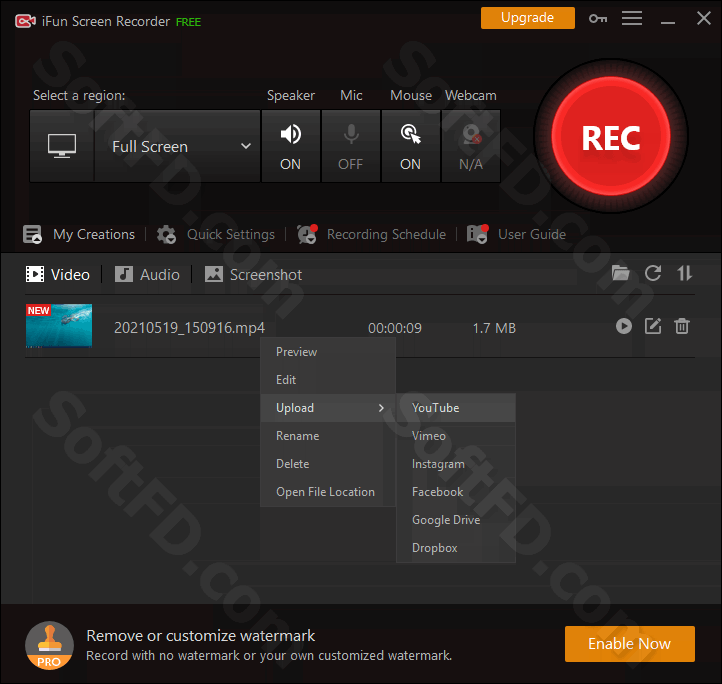Click the Upgrade button
The width and height of the screenshot is (722, 684).
click(x=528, y=18)
